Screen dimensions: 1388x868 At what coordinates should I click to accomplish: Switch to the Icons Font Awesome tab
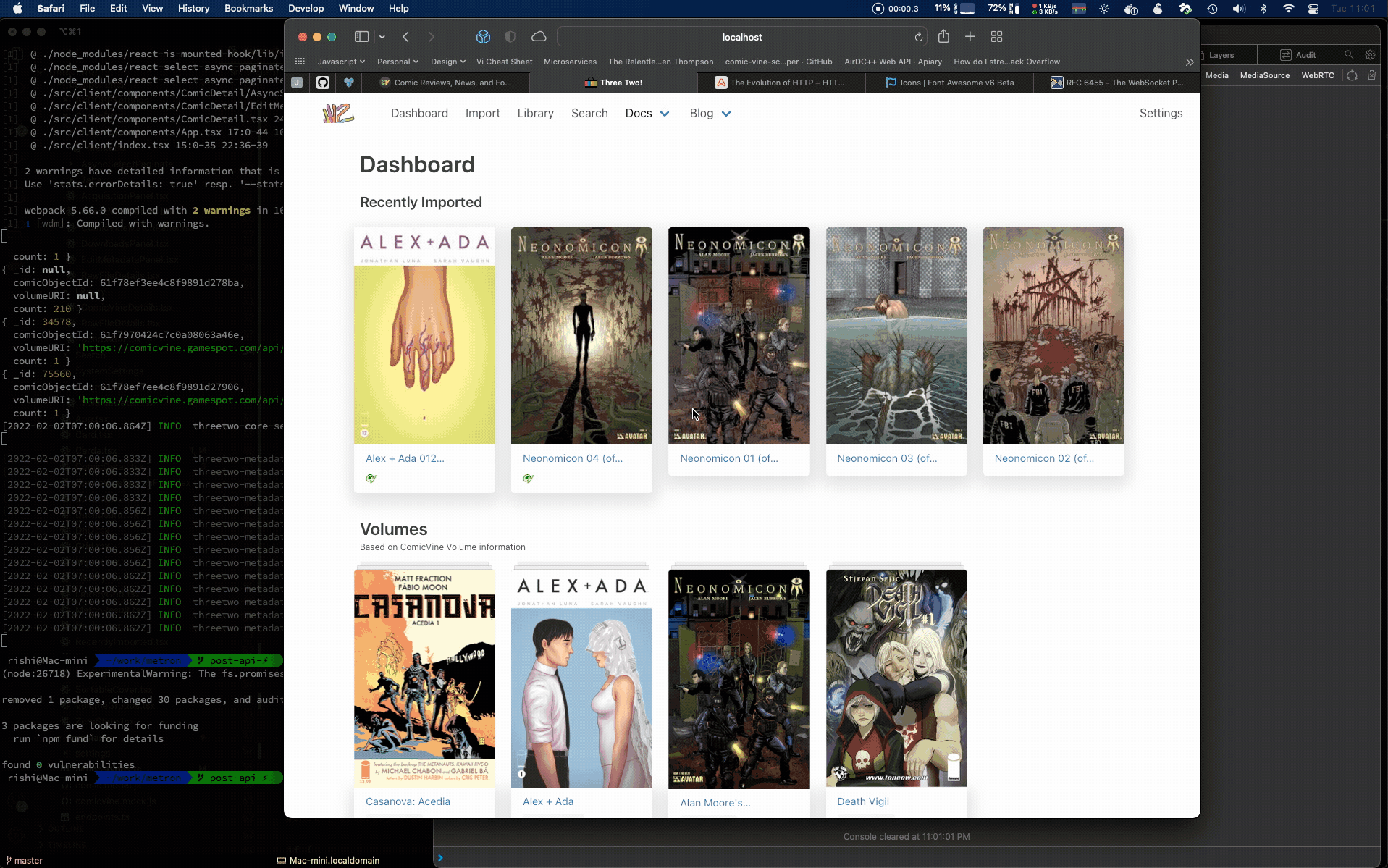(950, 83)
